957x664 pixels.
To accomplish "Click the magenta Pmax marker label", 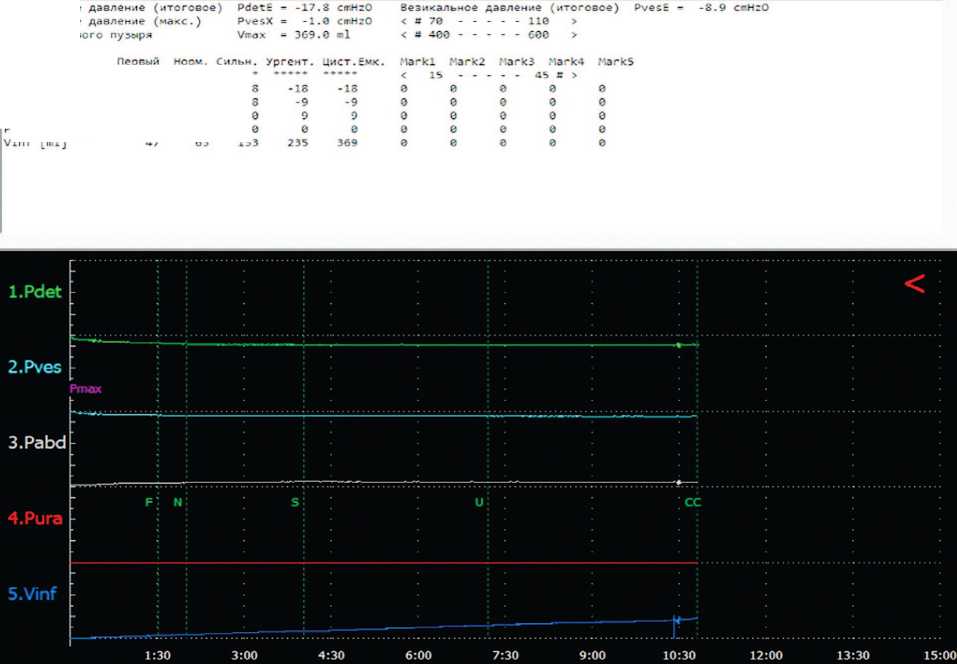I will [86, 388].
